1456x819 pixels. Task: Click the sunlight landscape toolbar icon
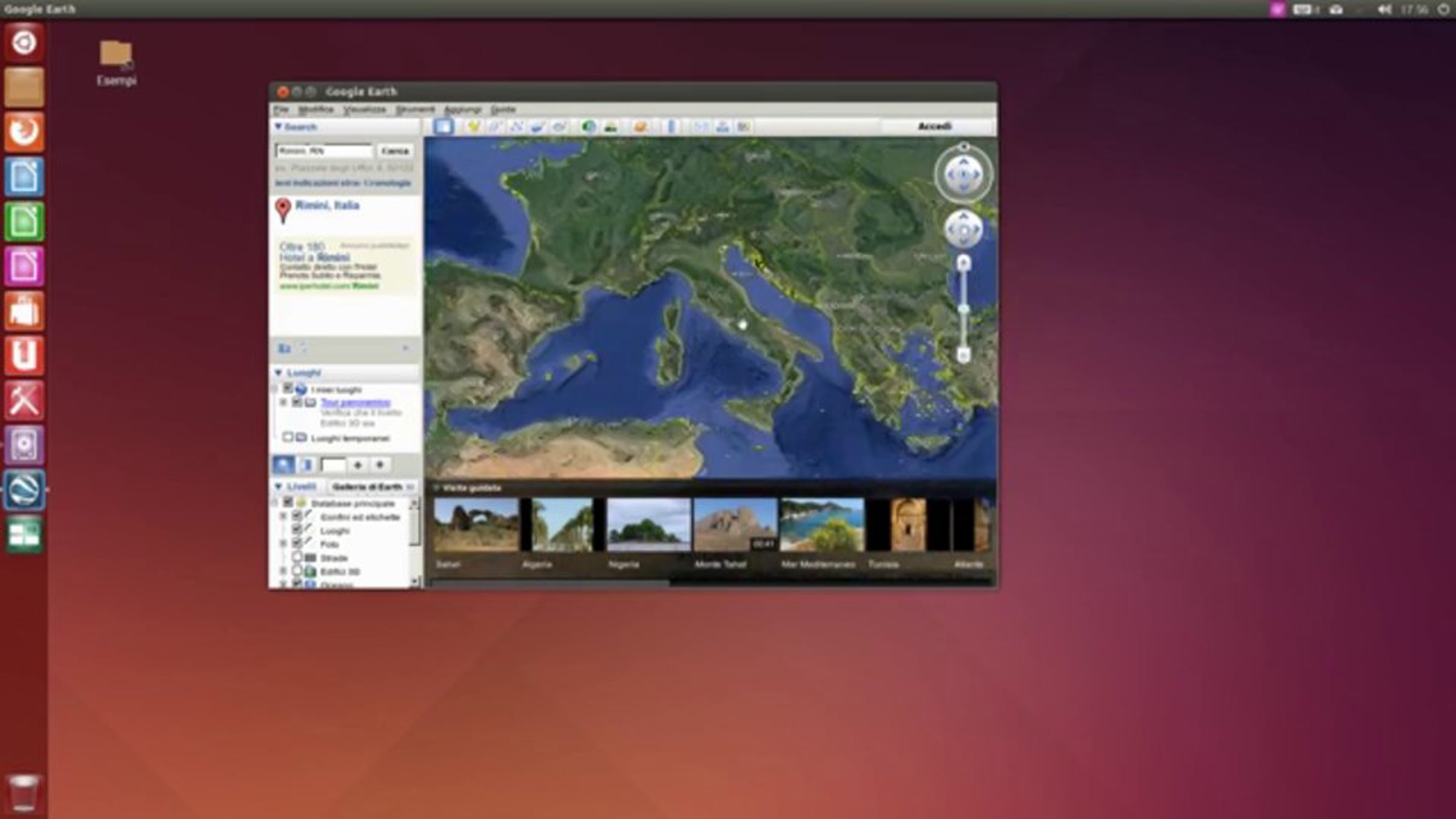611,126
